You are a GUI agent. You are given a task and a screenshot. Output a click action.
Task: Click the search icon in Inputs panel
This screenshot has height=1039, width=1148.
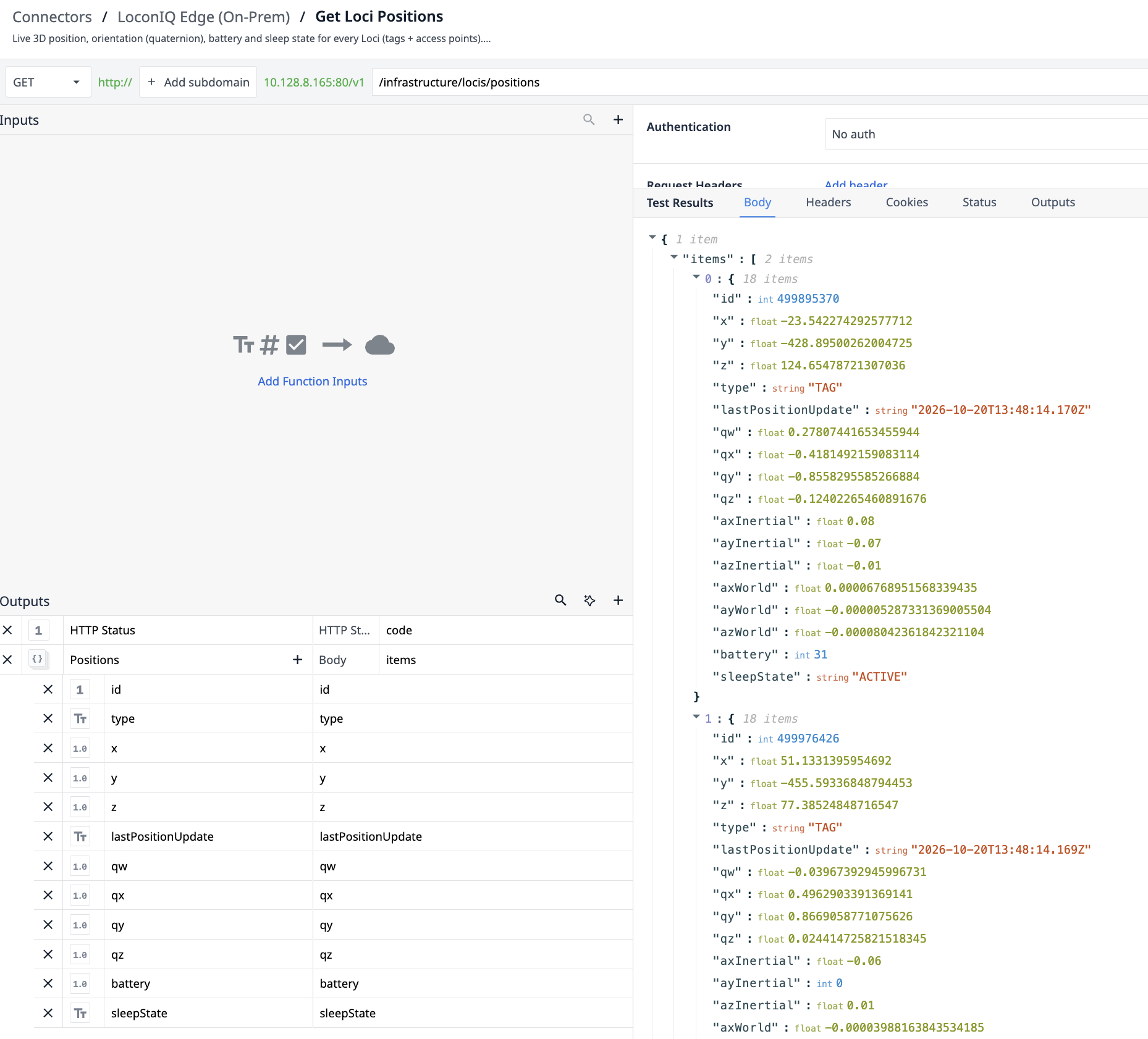[x=589, y=120]
